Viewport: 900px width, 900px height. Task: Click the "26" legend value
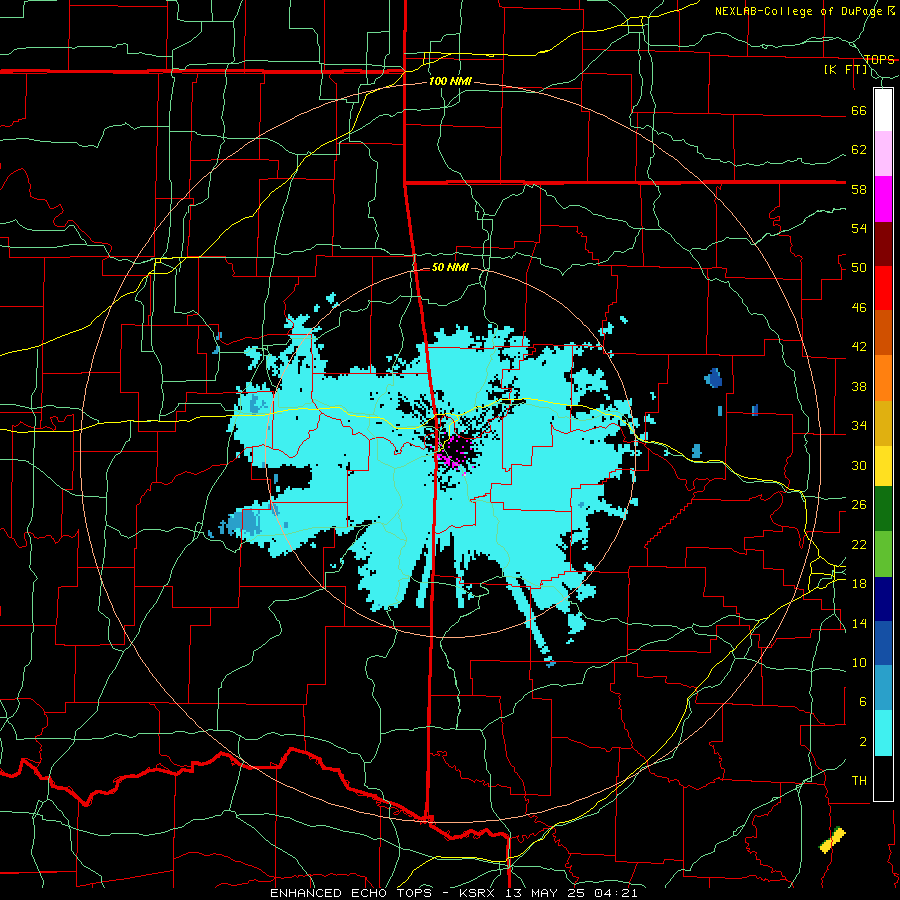(x=859, y=505)
